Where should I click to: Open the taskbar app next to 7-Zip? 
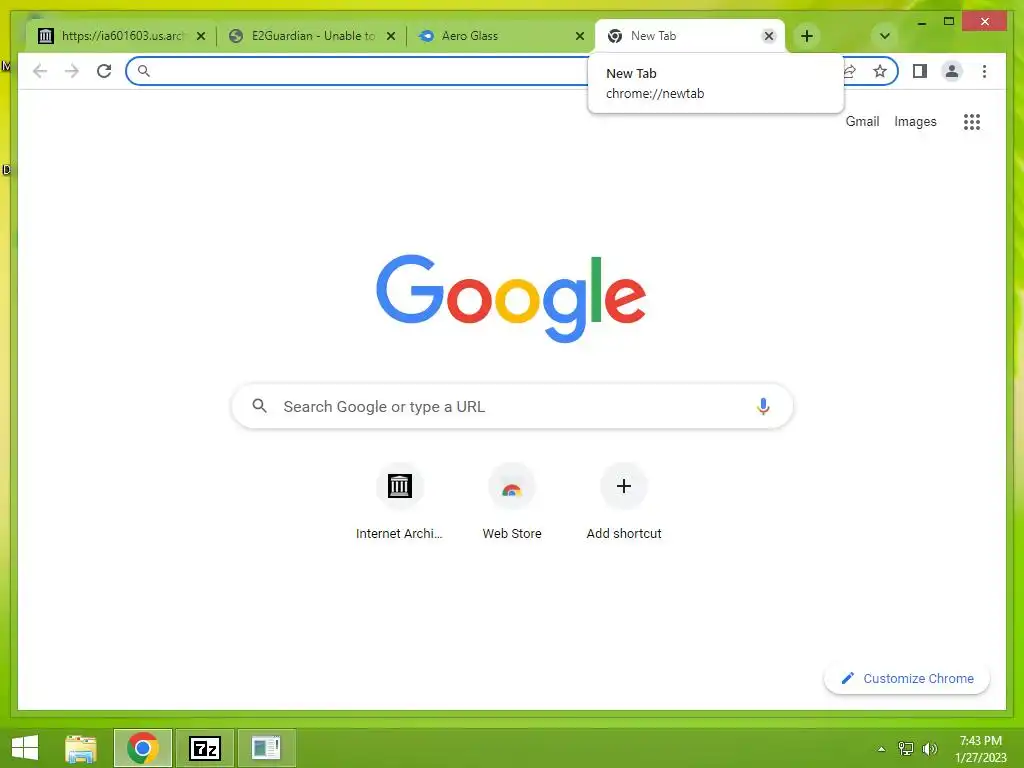(x=266, y=748)
